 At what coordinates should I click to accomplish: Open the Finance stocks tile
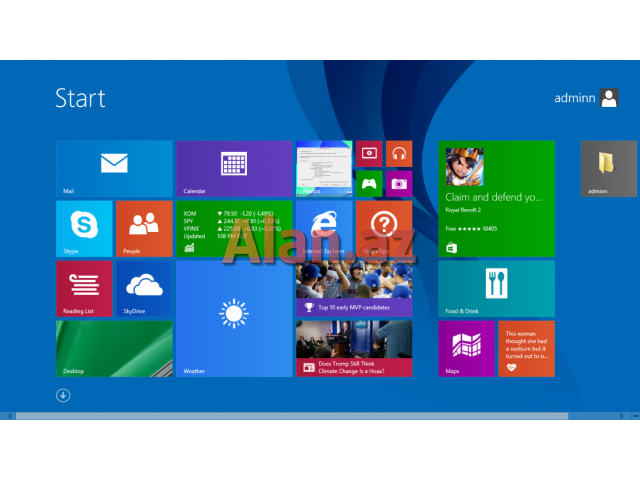(234, 229)
